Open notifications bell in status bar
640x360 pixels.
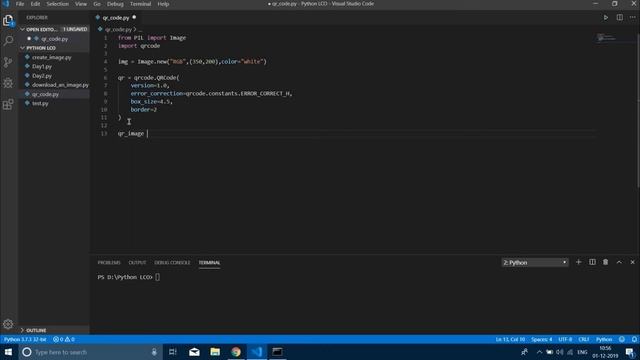634,339
